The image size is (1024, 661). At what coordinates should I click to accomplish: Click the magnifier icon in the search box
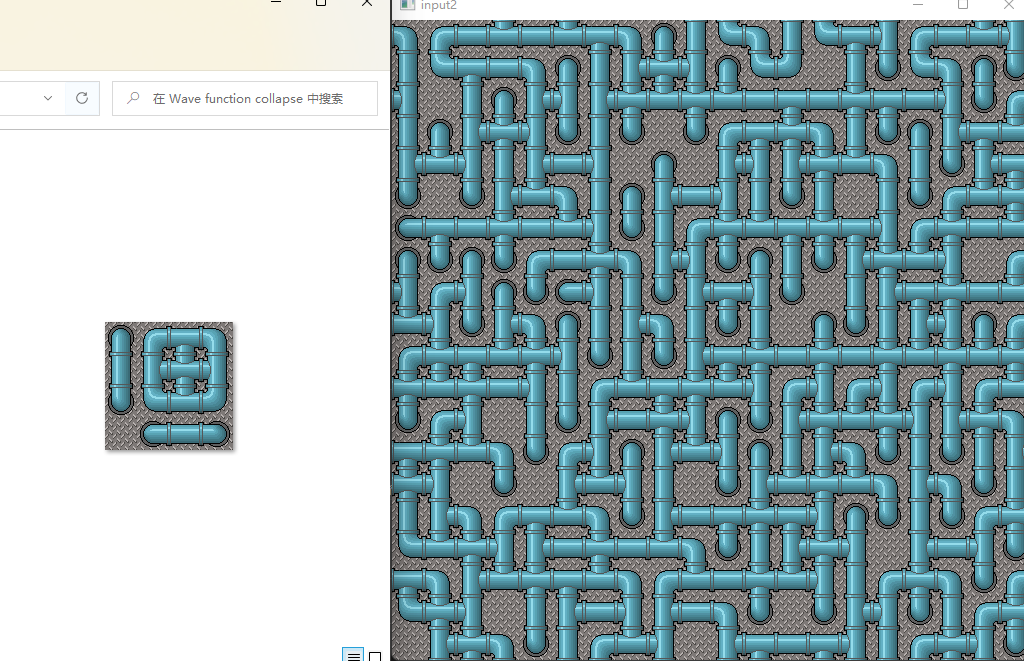click(x=133, y=98)
